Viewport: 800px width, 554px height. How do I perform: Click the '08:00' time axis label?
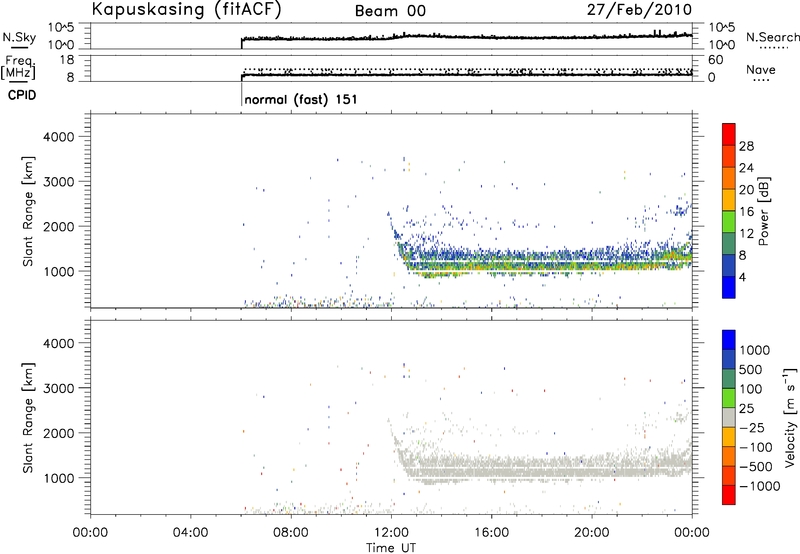291,533
